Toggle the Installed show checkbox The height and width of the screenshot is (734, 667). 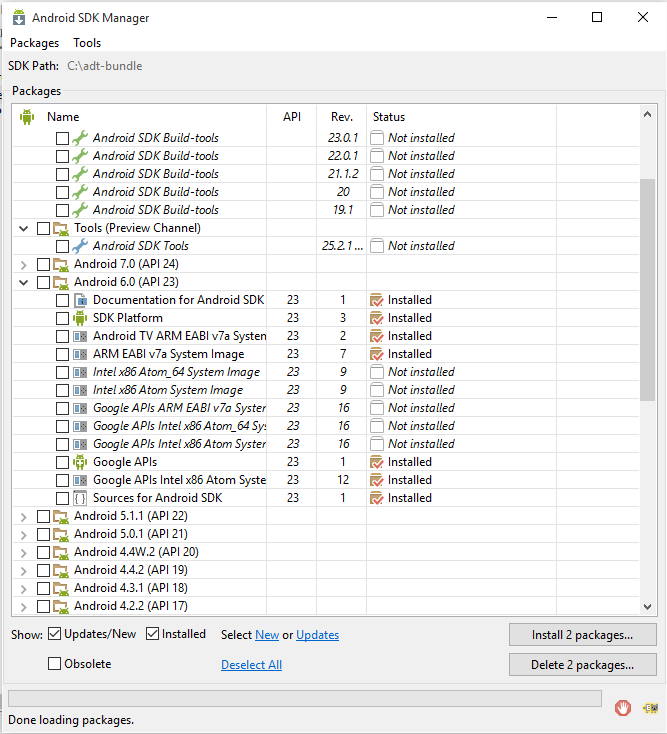click(152, 634)
